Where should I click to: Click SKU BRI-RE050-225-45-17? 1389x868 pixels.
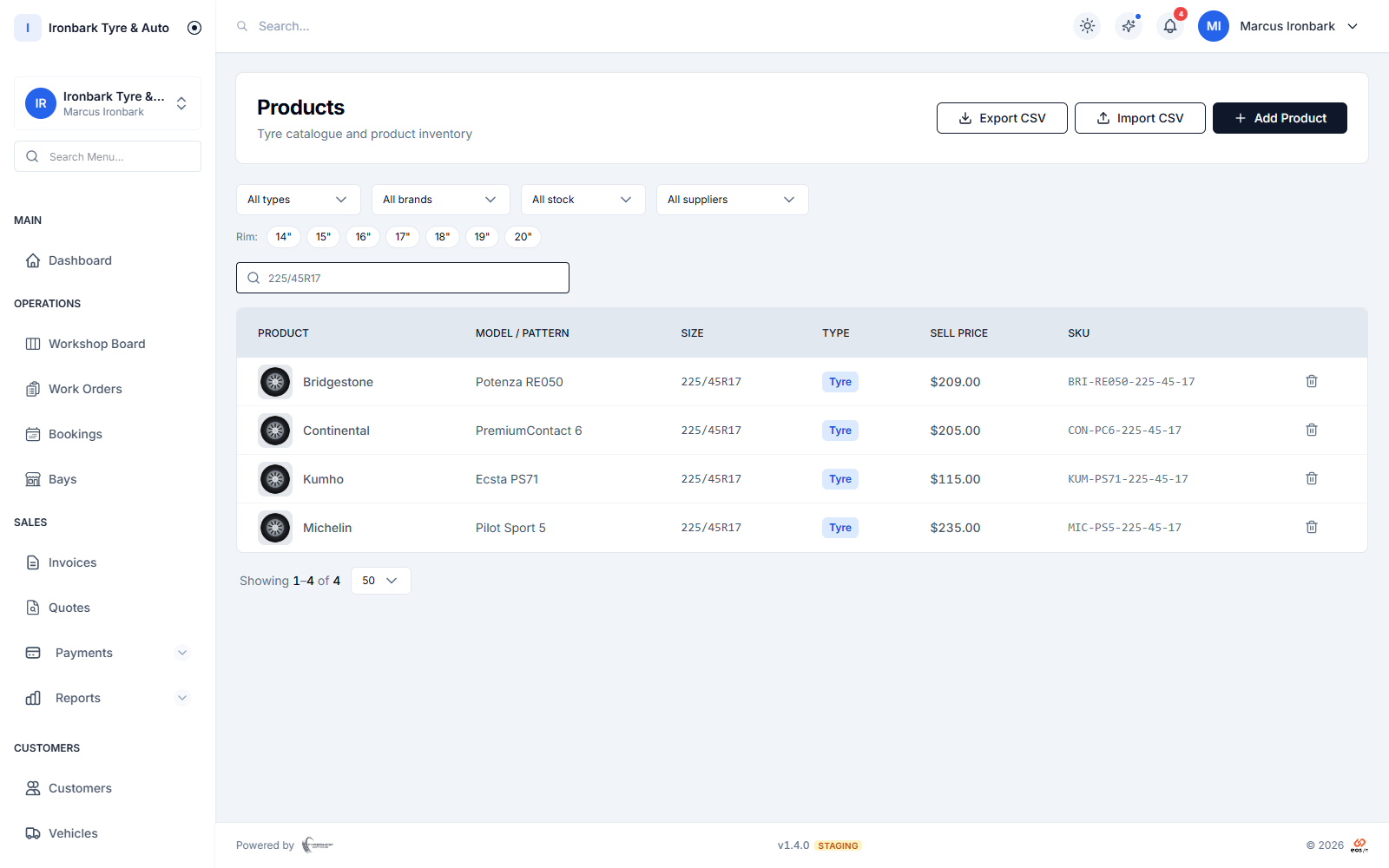1131,382
